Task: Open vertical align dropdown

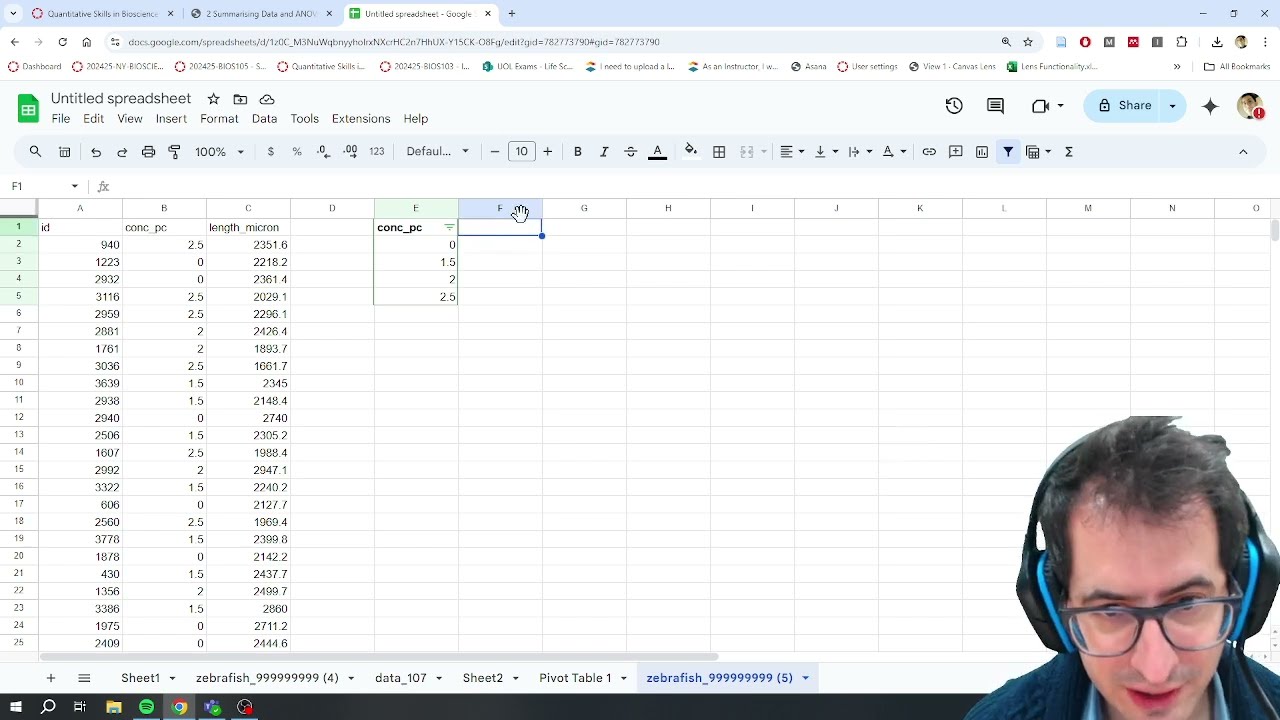Action: pos(825,152)
